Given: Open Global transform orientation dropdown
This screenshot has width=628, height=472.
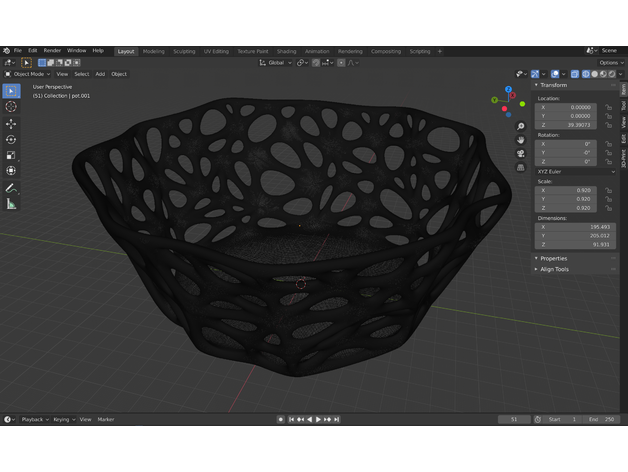Looking at the screenshot, I should pos(276,63).
